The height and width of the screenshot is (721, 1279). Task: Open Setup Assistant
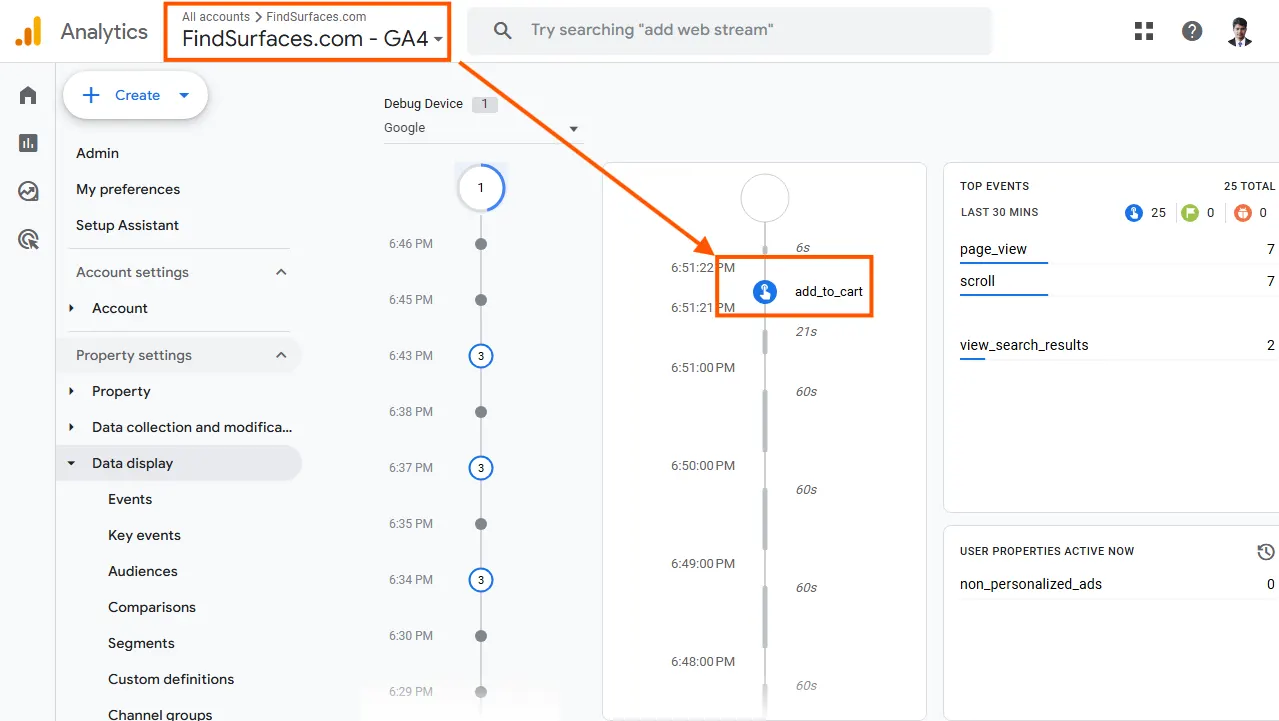(x=127, y=225)
